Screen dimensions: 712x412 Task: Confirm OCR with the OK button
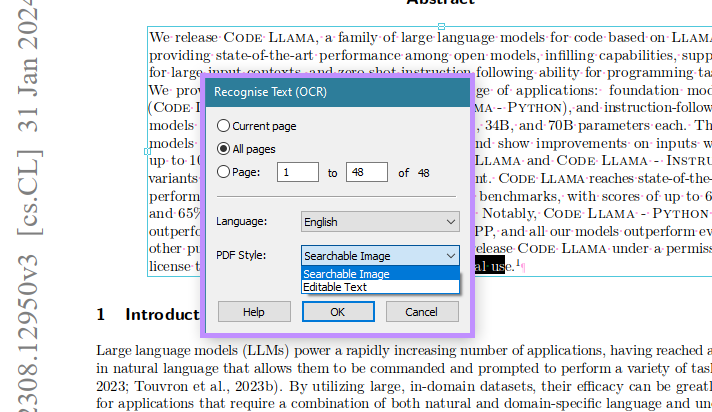click(x=338, y=312)
